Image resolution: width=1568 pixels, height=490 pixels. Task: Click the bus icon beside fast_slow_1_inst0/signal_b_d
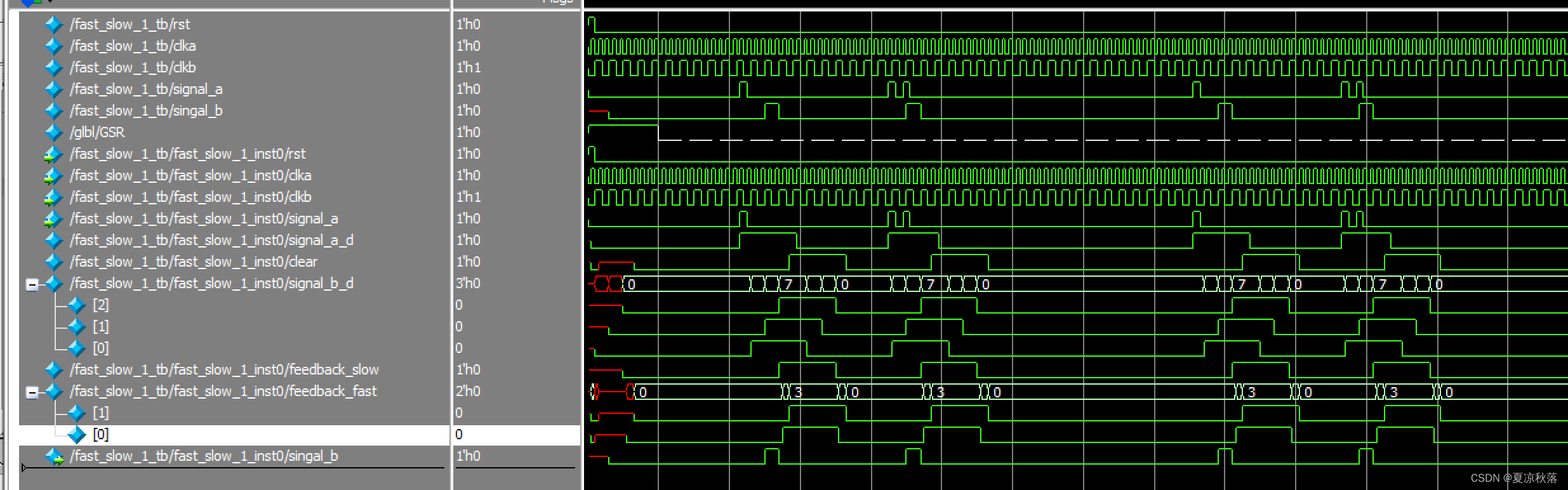point(54,284)
